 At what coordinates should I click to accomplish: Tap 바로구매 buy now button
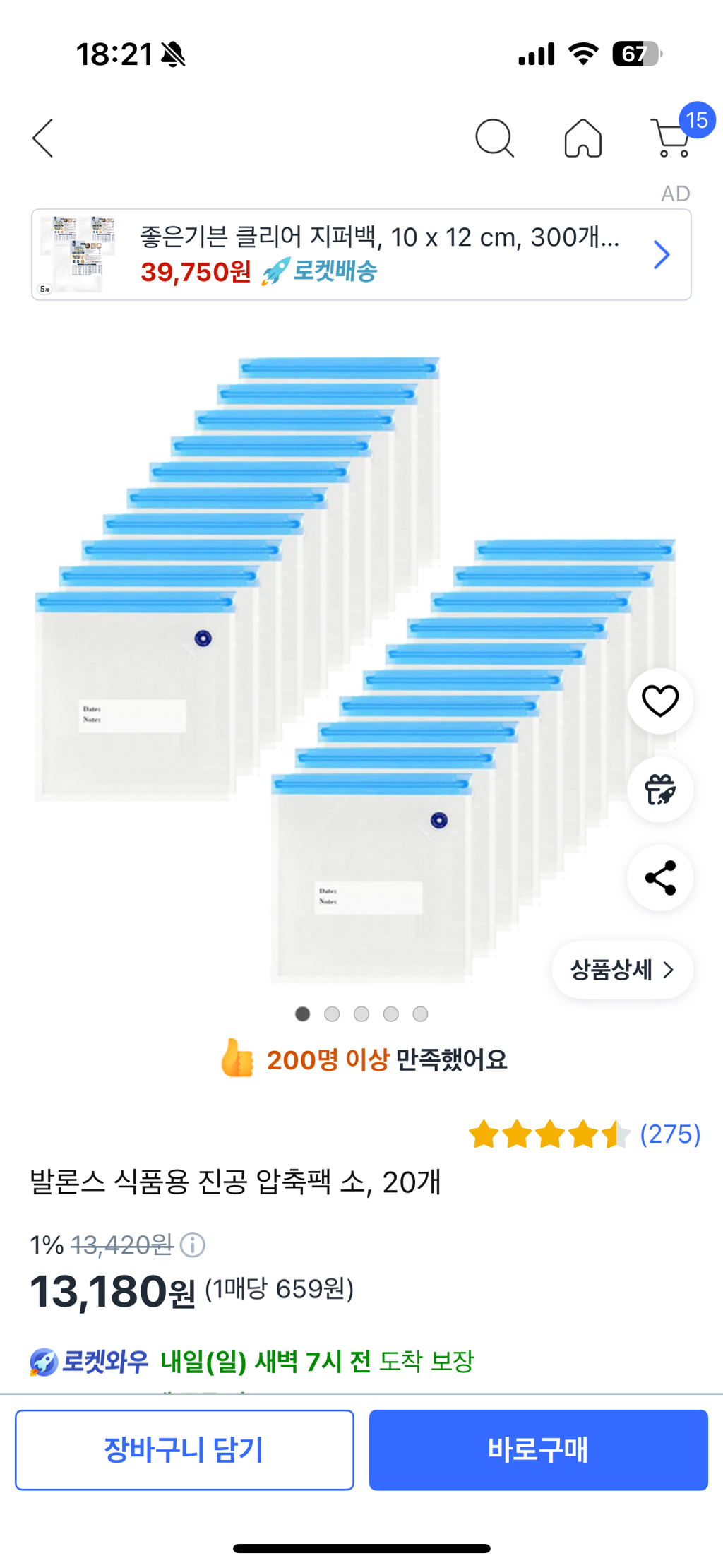(538, 1450)
